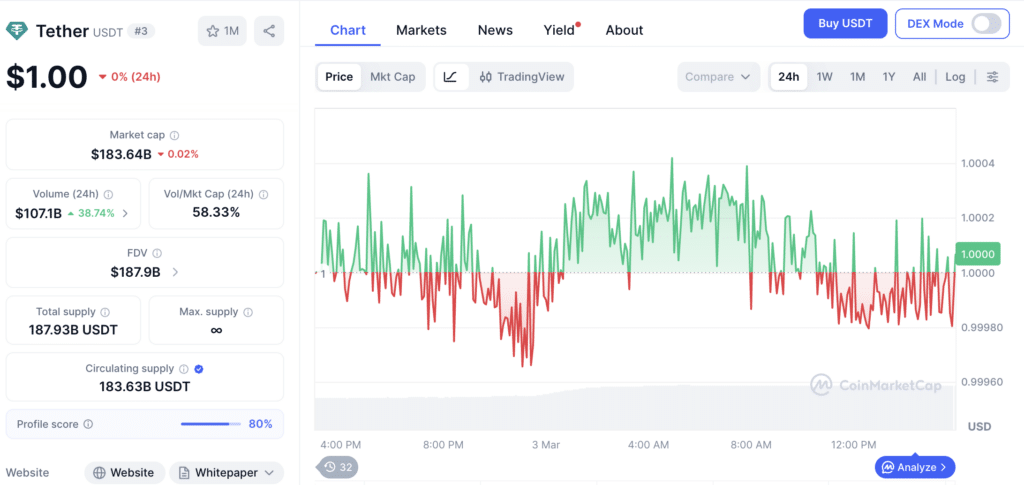Click the 1.0004 price axis label
The height and width of the screenshot is (485, 1024).
(978, 163)
